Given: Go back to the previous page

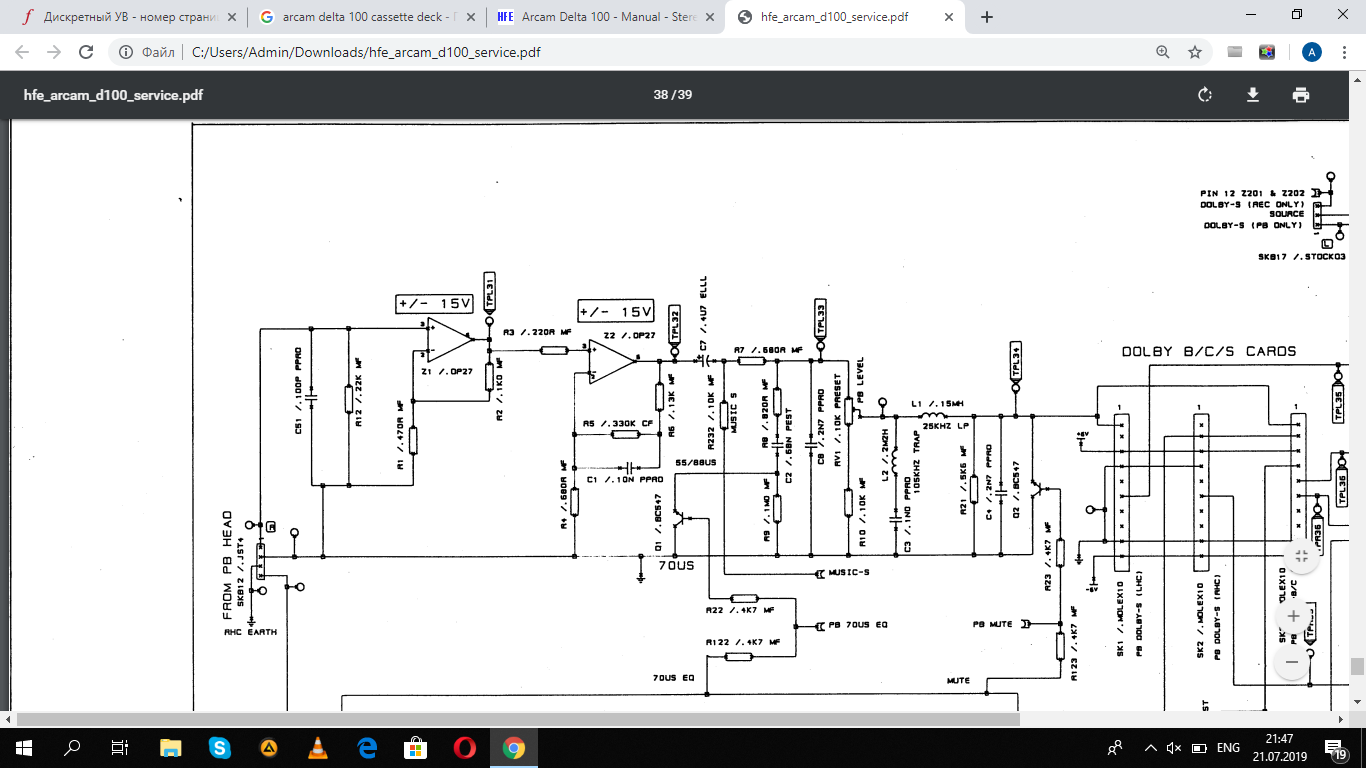Looking at the screenshot, I should click(22, 52).
